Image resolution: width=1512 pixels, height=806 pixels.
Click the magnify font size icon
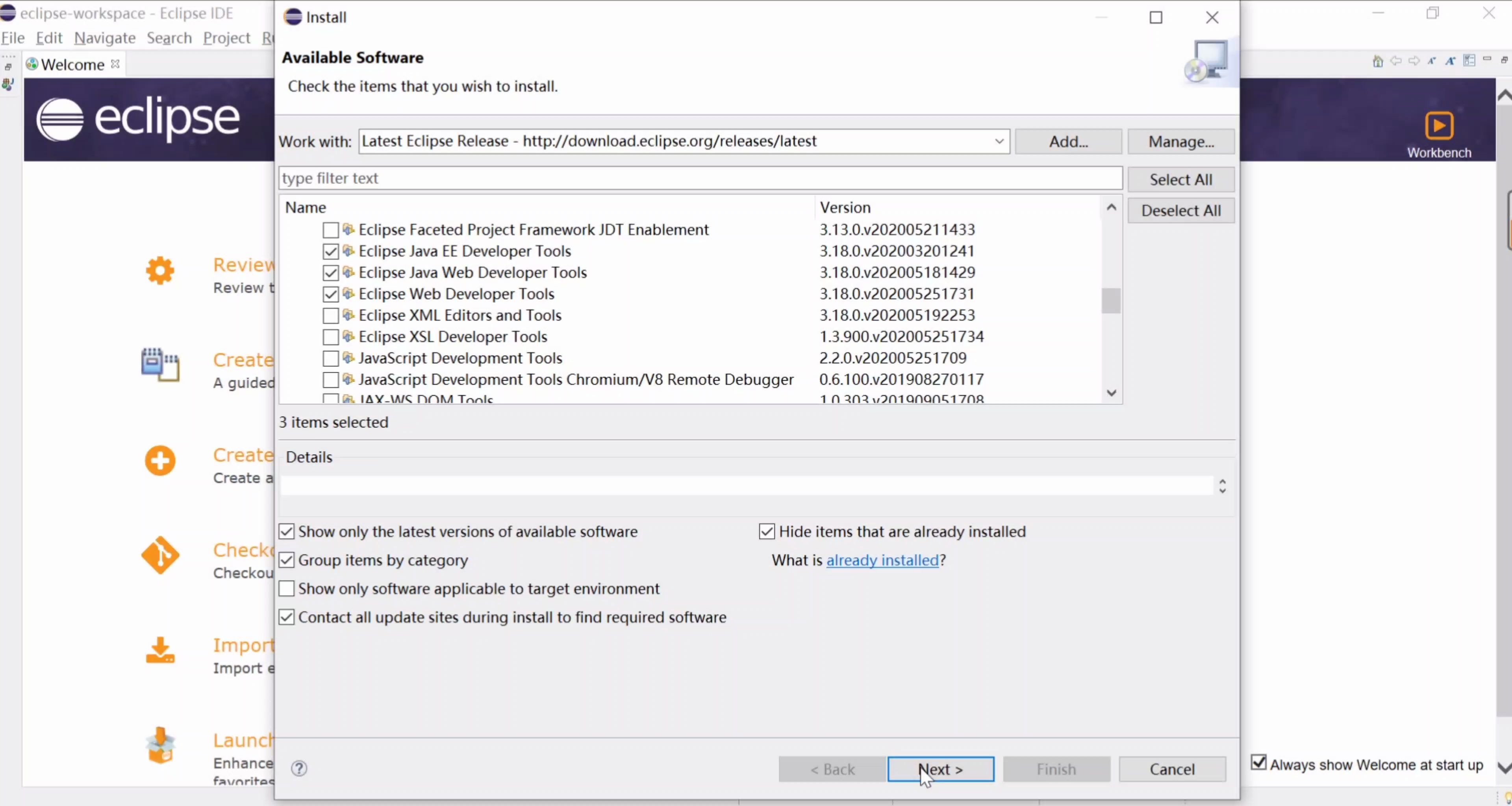1450,61
